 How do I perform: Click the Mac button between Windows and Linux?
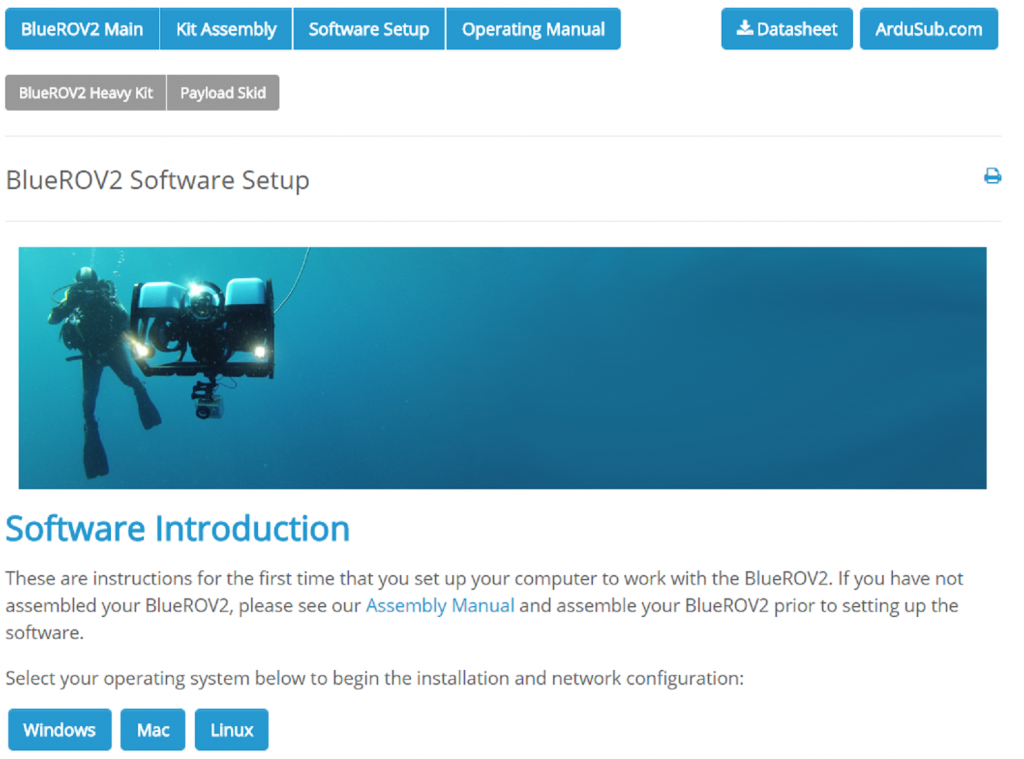pyautogui.click(x=152, y=730)
